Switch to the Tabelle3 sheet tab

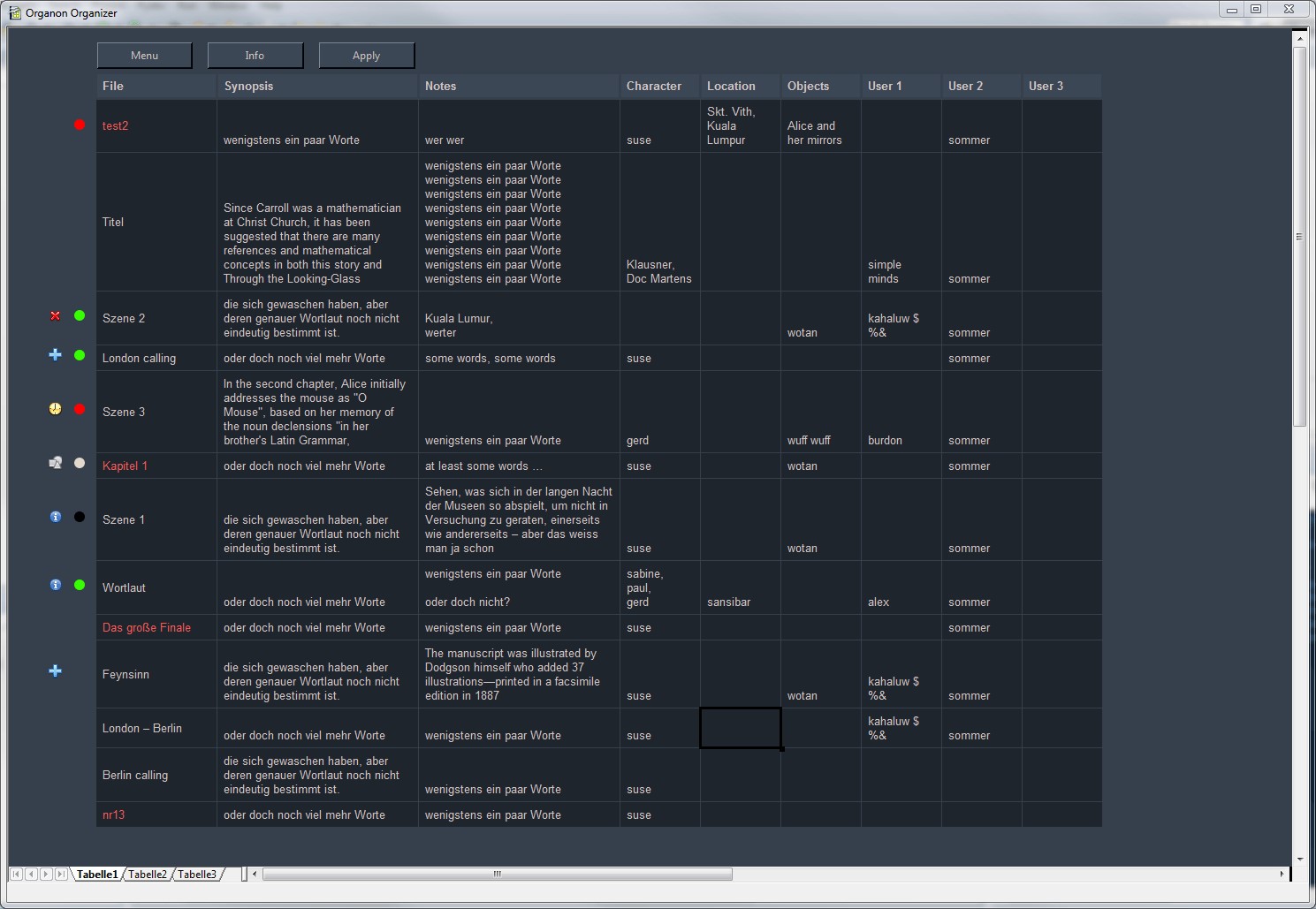(x=197, y=875)
